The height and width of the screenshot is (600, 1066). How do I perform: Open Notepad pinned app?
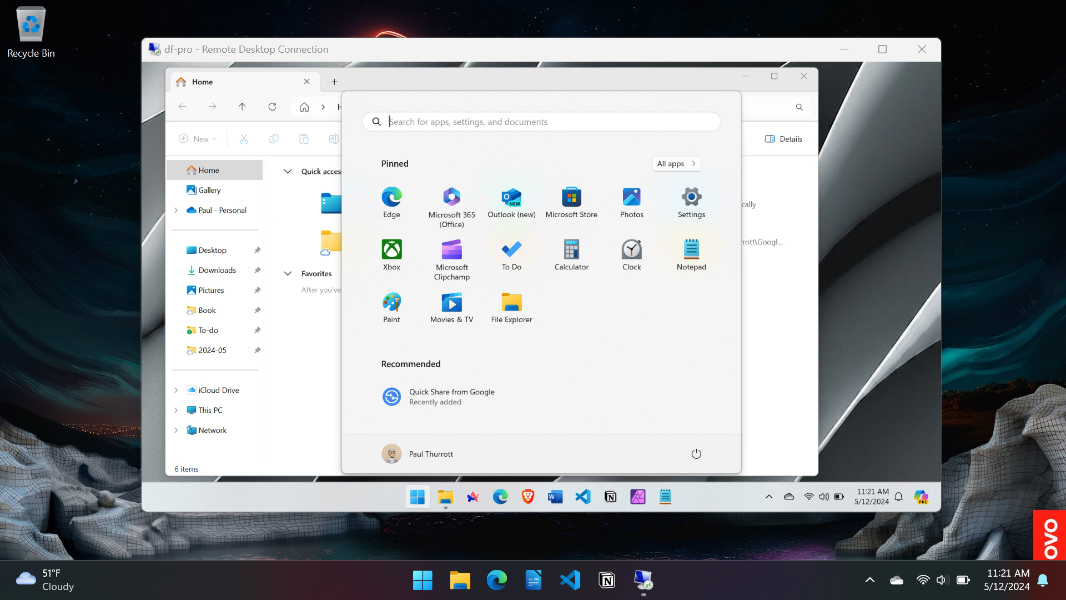point(691,255)
